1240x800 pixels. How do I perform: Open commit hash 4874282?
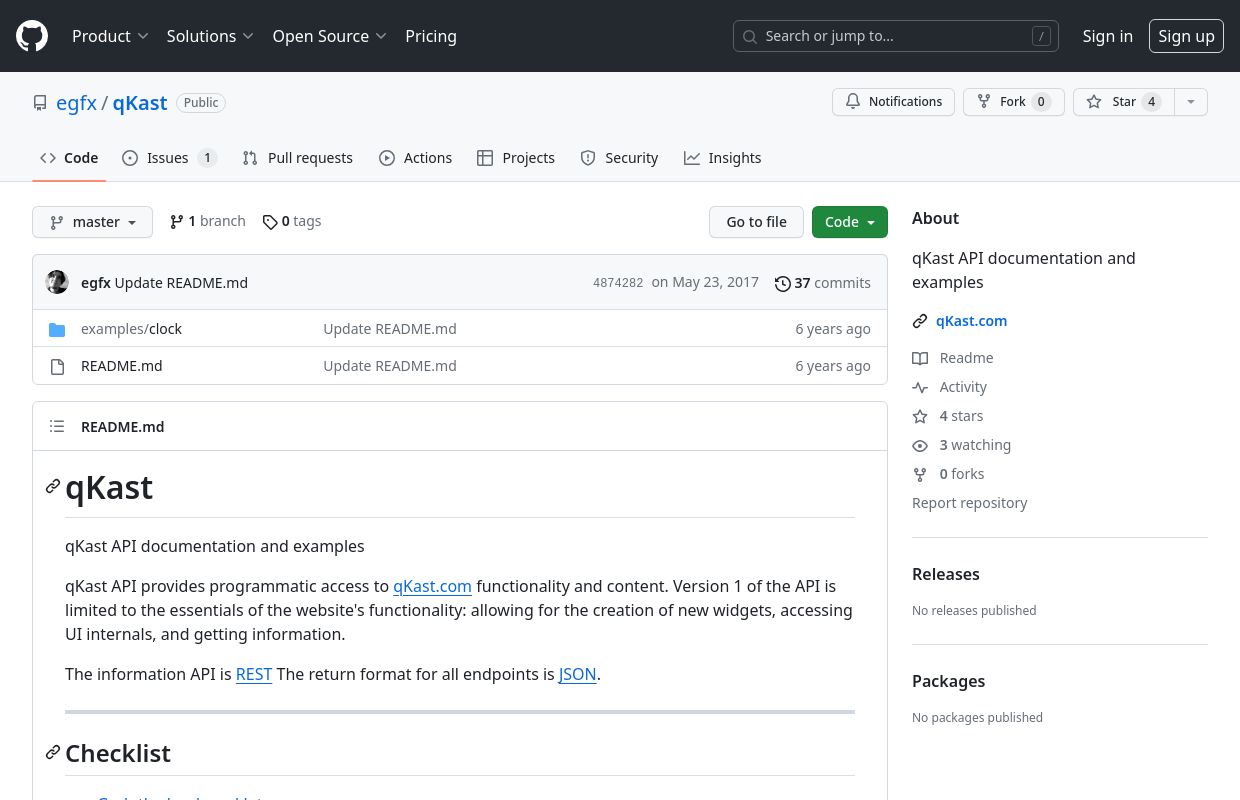618,283
